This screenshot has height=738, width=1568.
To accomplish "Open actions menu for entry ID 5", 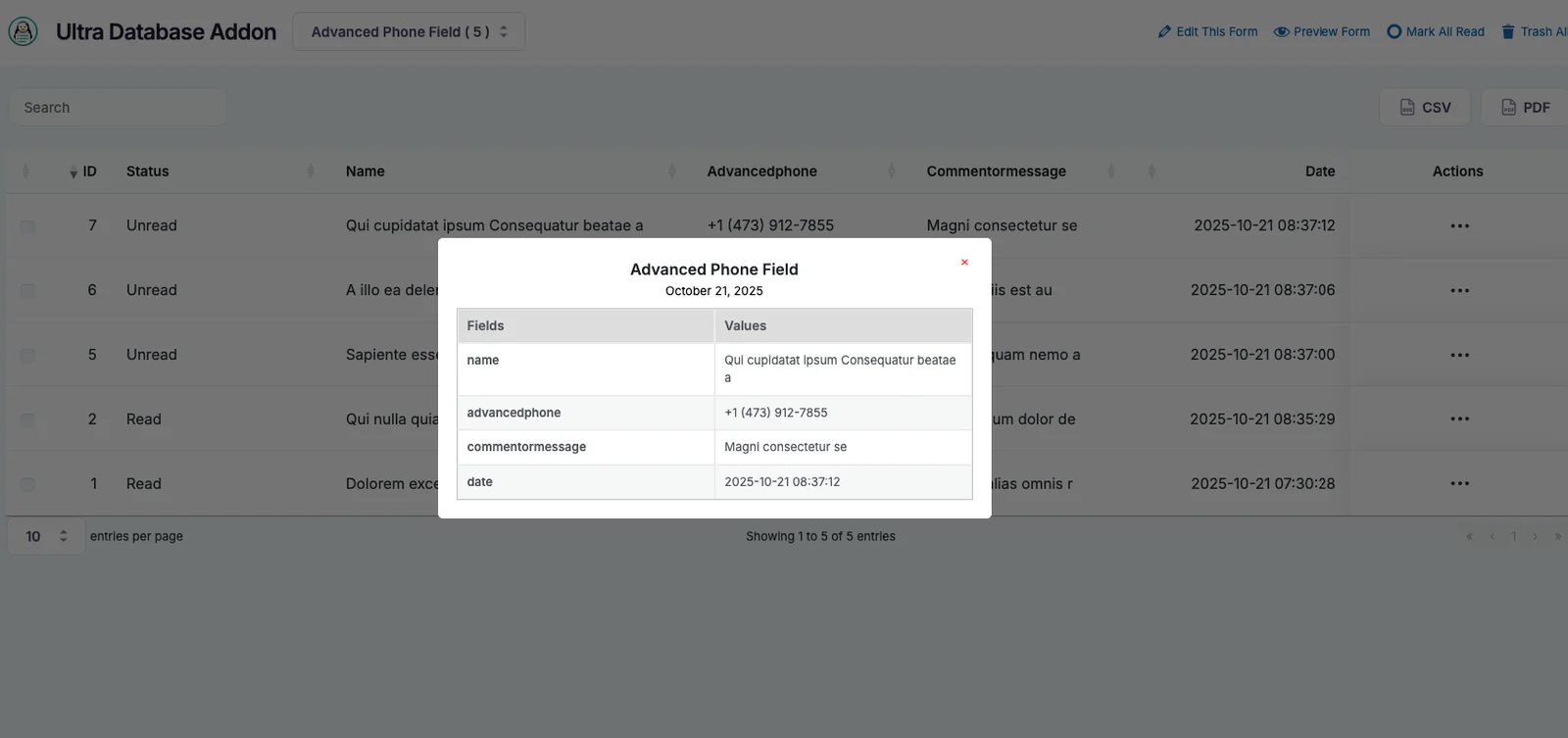I will [1459, 355].
